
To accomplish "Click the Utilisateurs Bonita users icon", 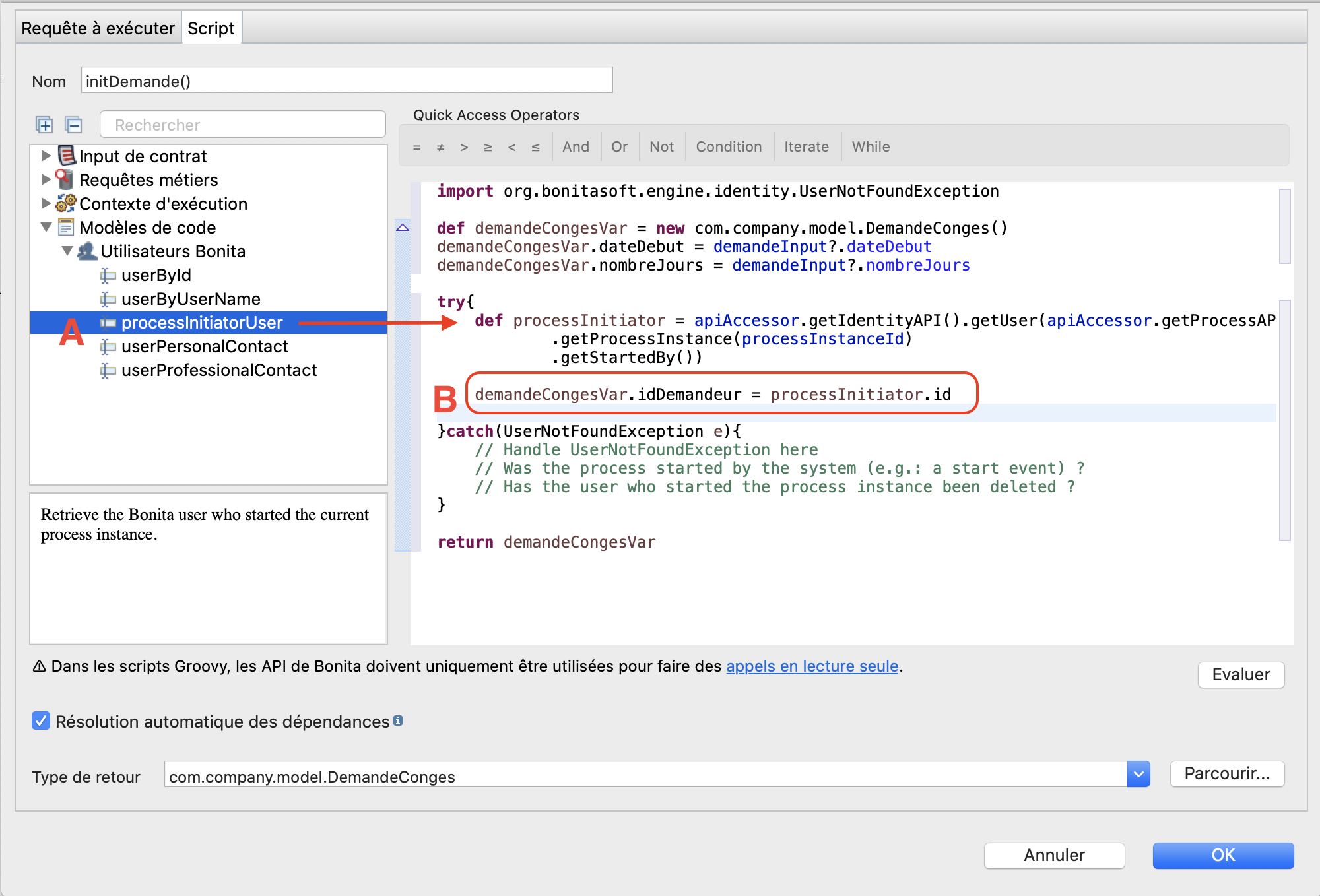I will click(x=86, y=251).
